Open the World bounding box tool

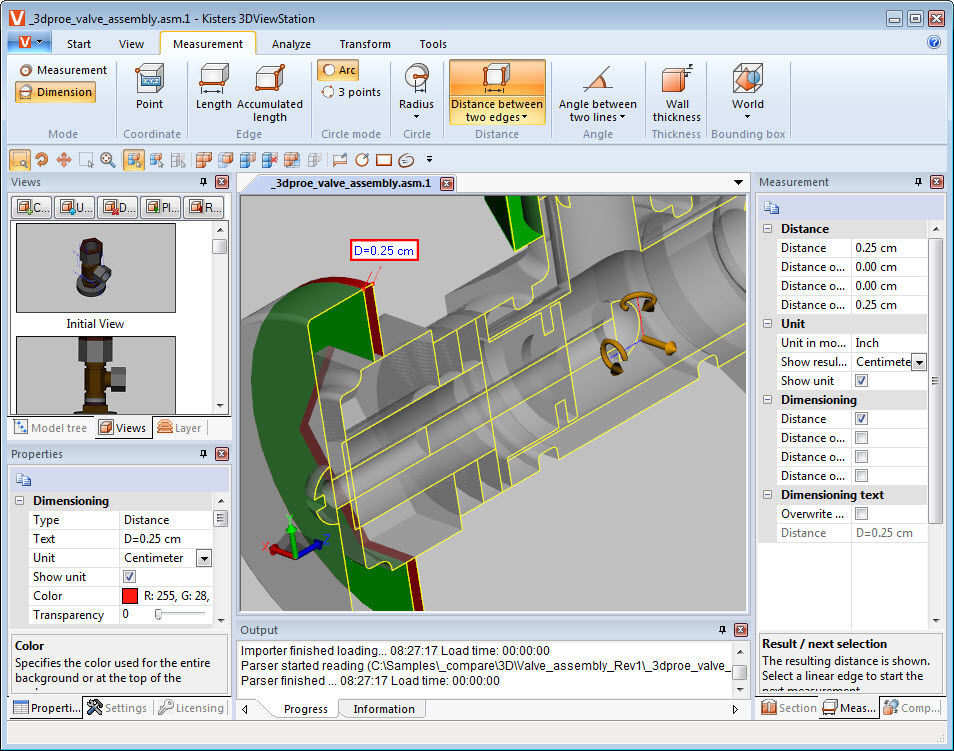click(748, 91)
